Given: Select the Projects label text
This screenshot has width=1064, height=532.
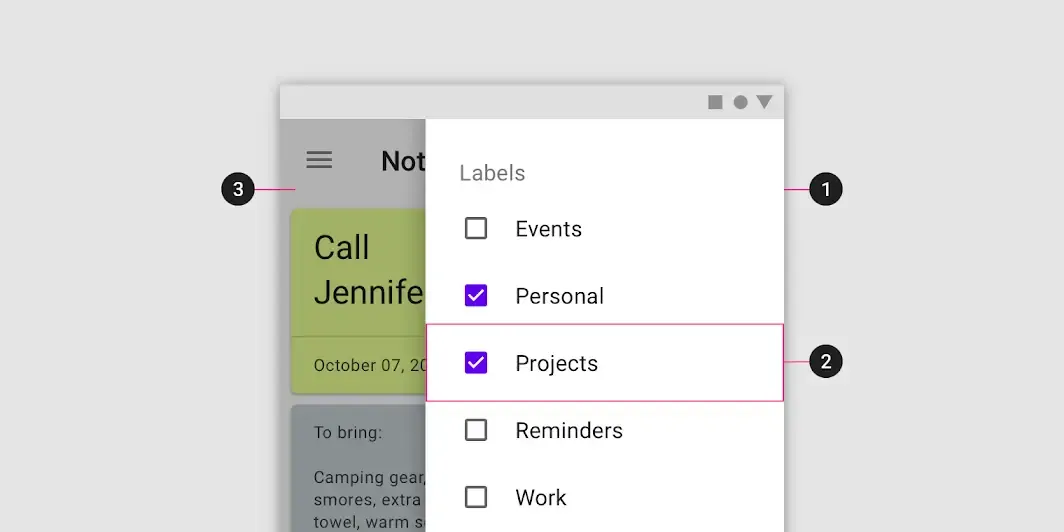Looking at the screenshot, I should [556, 363].
